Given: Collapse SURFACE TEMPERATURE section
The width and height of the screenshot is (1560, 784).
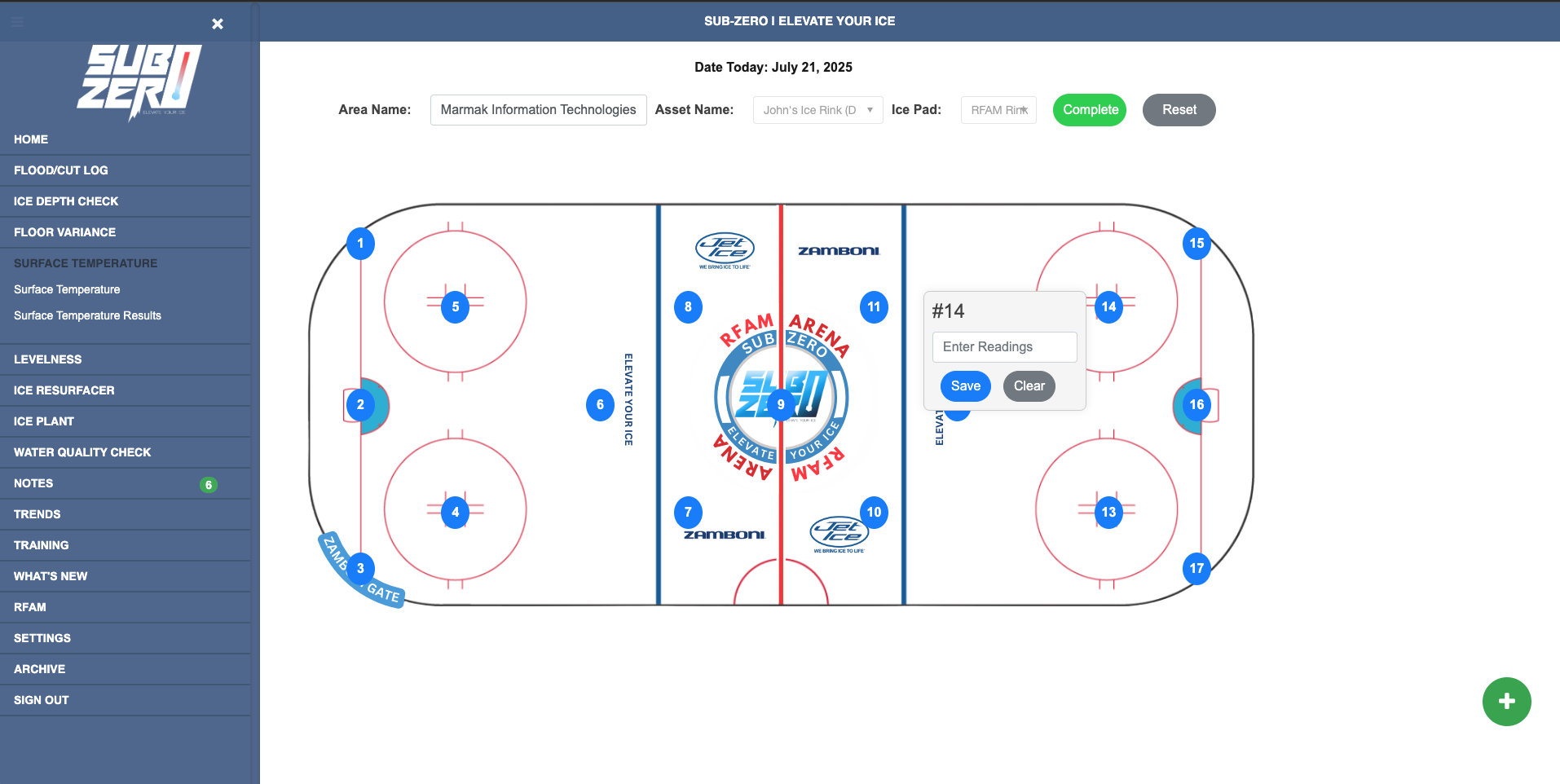Looking at the screenshot, I should pyautogui.click(x=126, y=263).
